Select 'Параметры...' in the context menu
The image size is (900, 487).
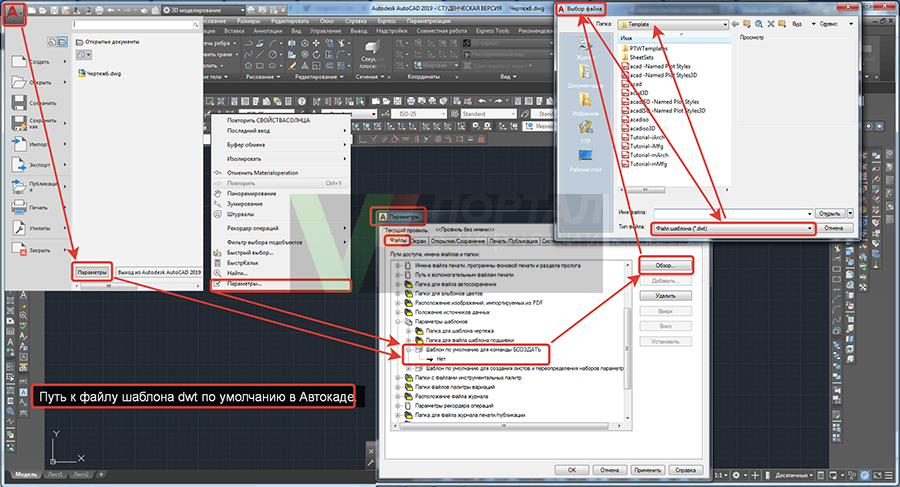pyautogui.click(x=244, y=284)
